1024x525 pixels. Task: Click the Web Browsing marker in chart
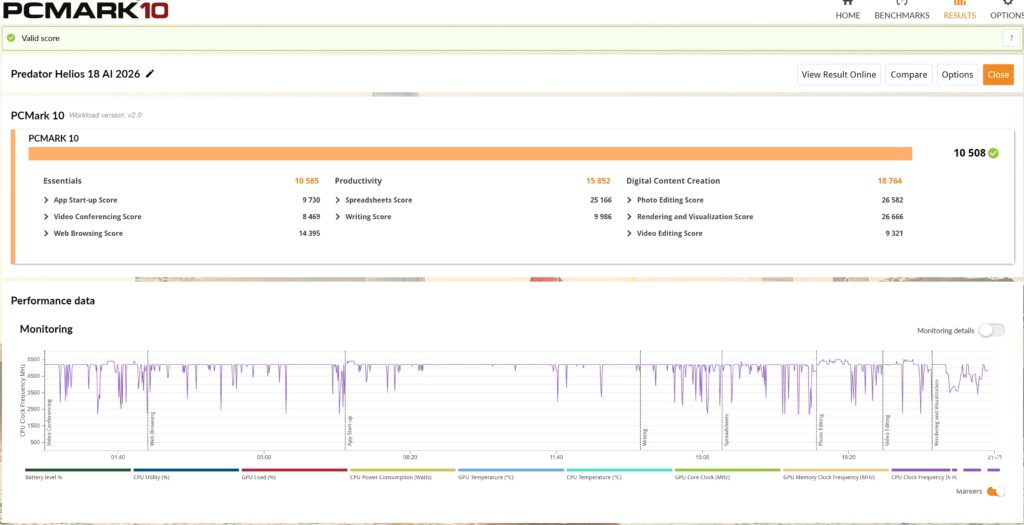[153, 429]
